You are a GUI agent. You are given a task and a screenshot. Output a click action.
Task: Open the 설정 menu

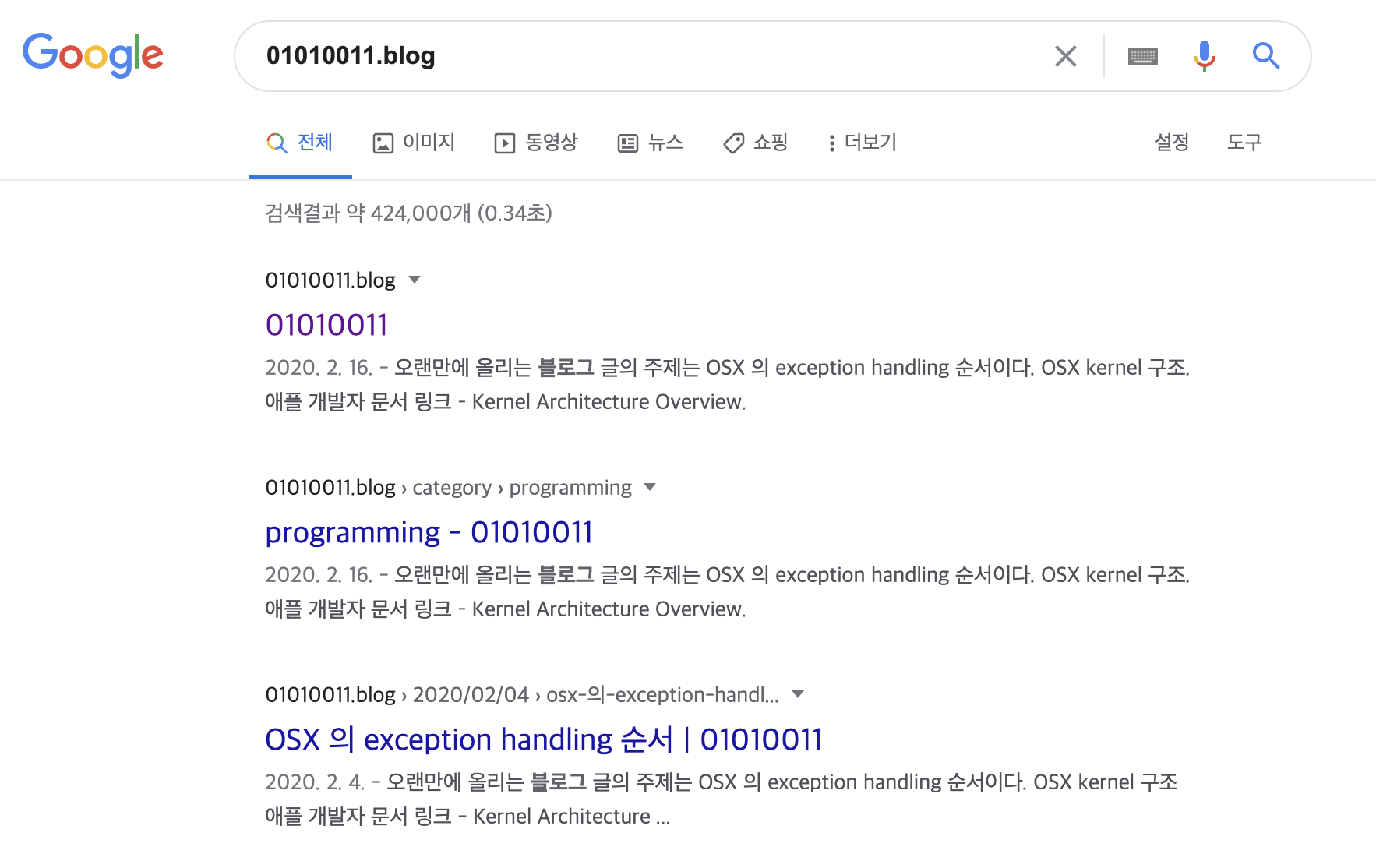pyautogui.click(x=1170, y=143)
